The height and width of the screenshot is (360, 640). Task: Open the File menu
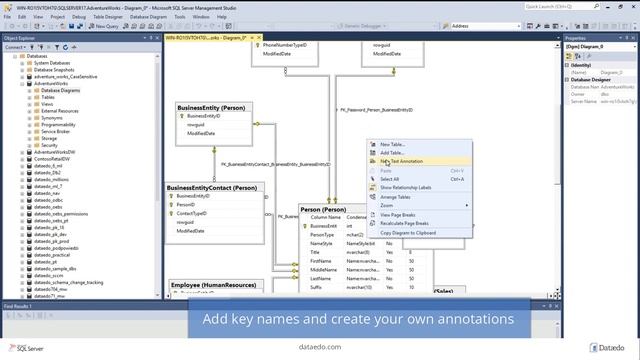[7, 17]
